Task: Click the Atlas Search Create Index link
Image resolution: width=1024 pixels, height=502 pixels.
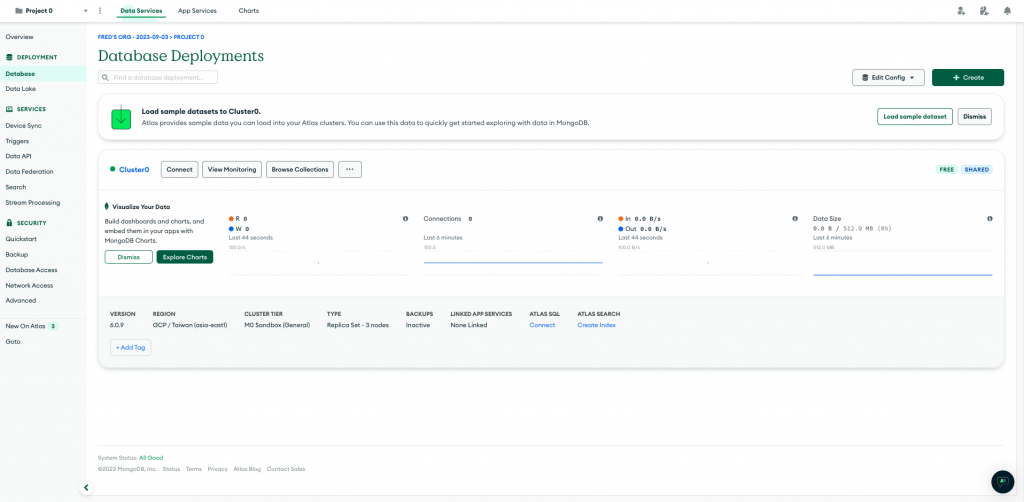Action: coord(596,325)
